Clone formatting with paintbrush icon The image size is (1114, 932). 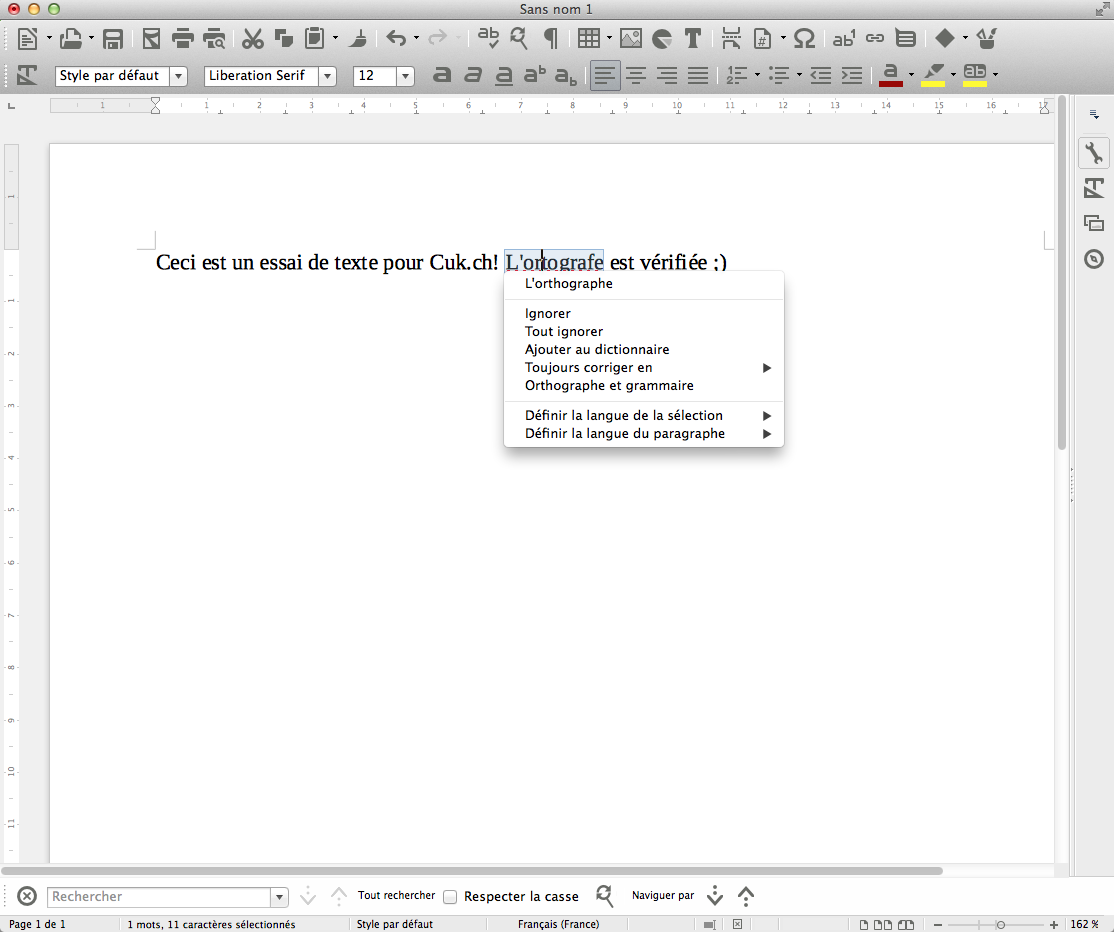[359, 38]
